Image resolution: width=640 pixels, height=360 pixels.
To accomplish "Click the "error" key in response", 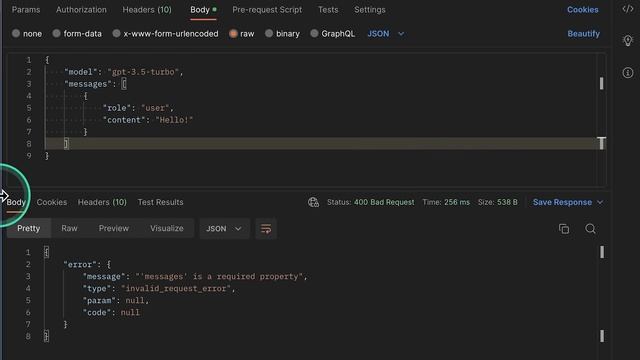I will 80,264.
